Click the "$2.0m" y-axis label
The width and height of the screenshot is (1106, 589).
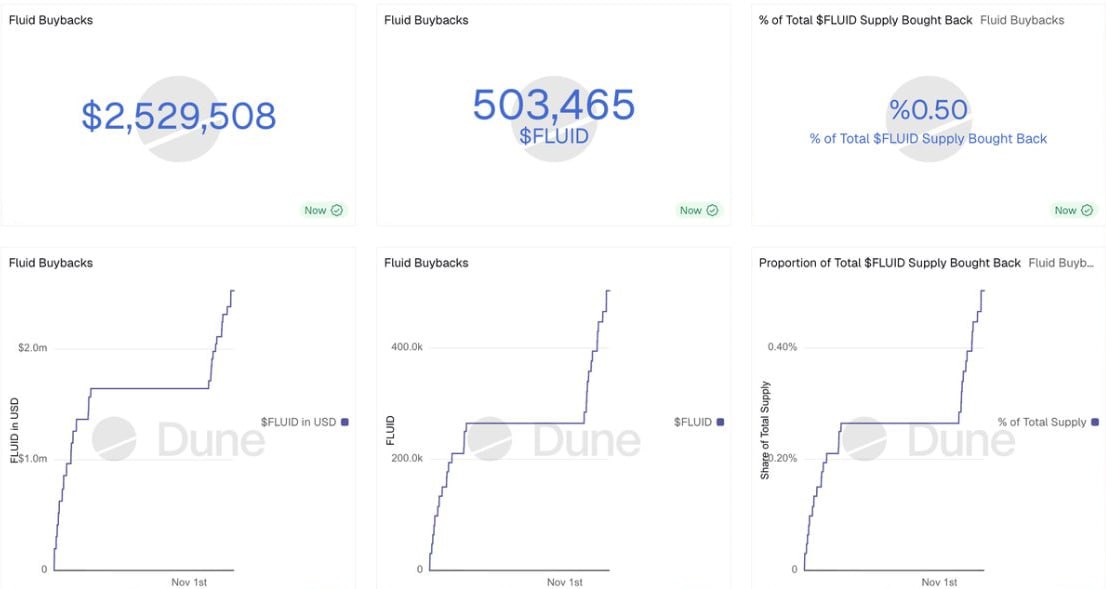click(x=33, y=348)
